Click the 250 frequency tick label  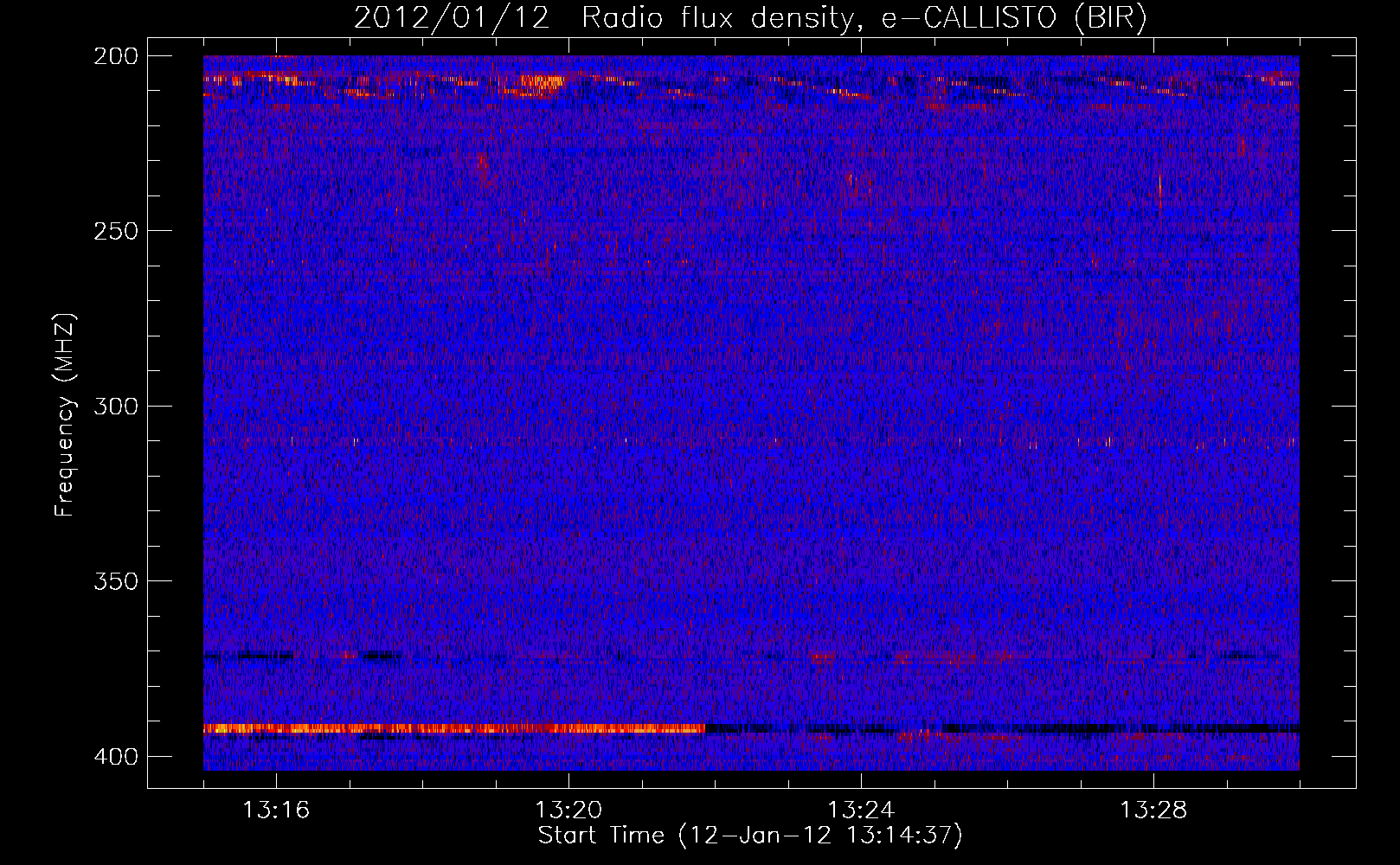(115, 231)
